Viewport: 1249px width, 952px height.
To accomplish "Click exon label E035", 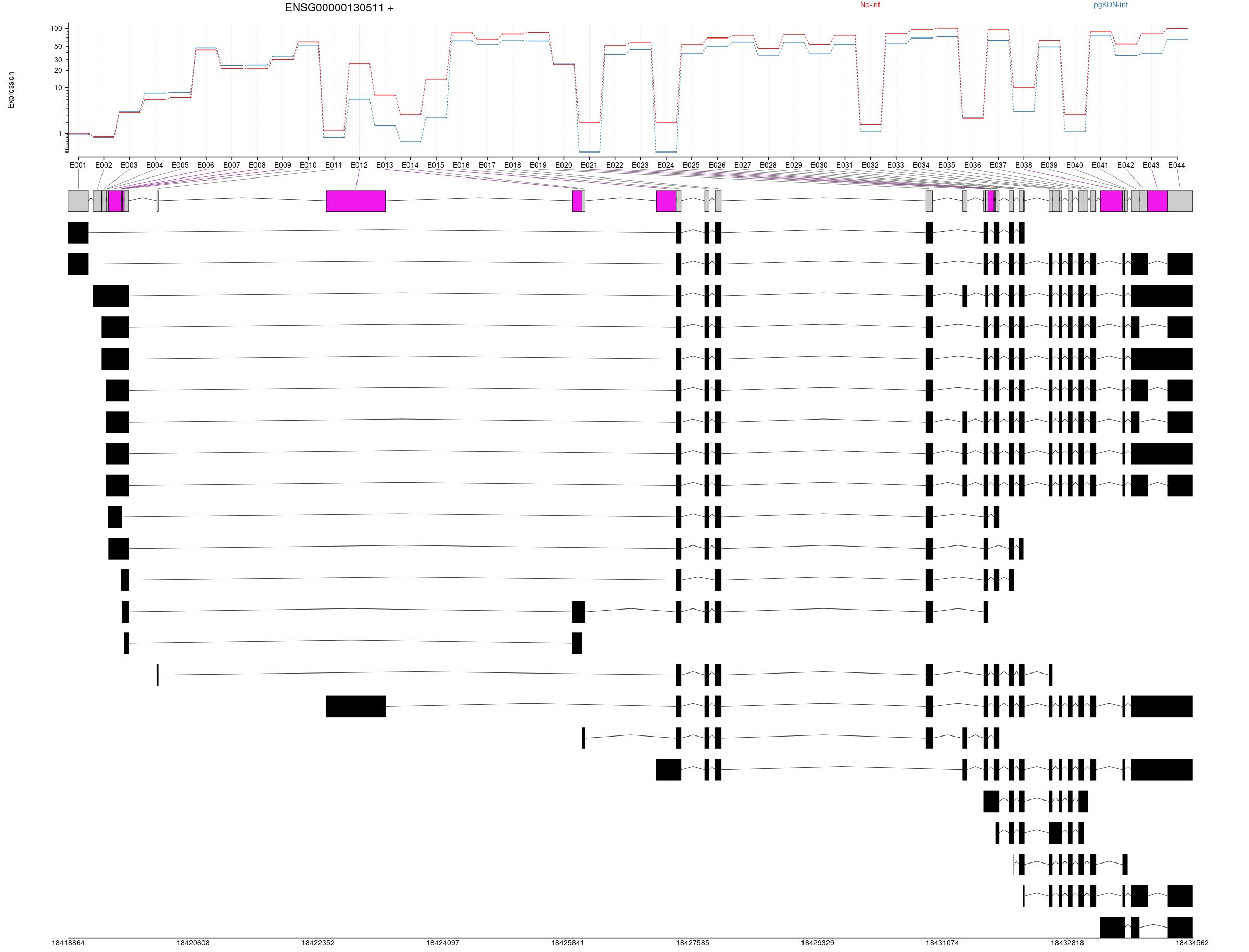I will (x=947, y=166).
